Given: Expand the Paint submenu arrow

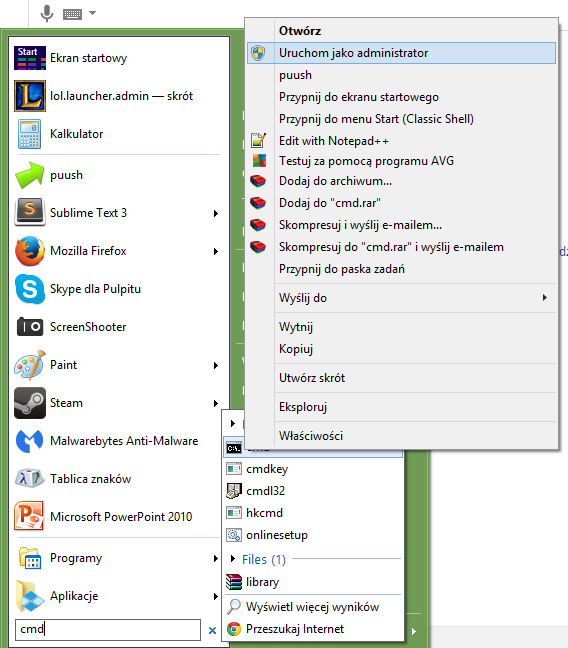Looking at the screenshot, I should click(x=215, y=365).
